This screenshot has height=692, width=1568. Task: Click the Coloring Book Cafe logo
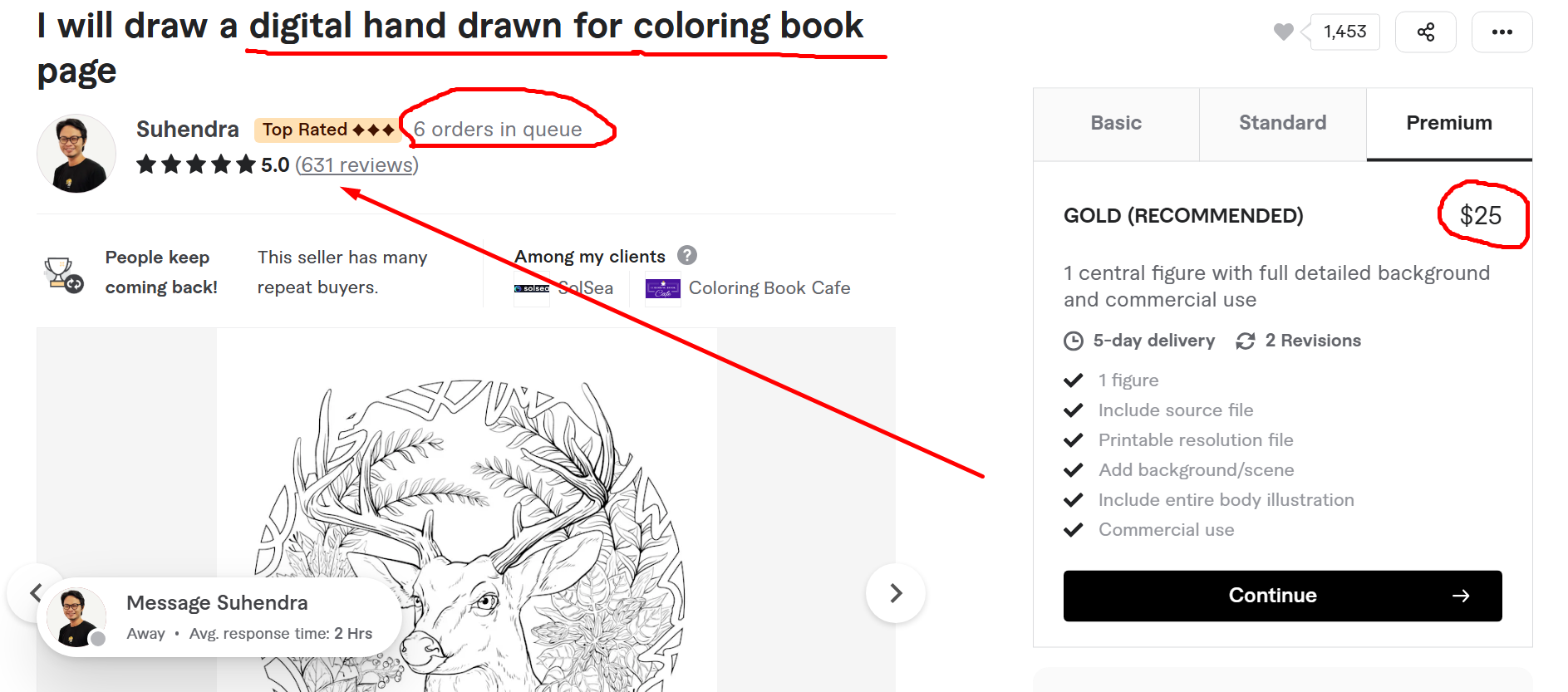coord(662,289)
